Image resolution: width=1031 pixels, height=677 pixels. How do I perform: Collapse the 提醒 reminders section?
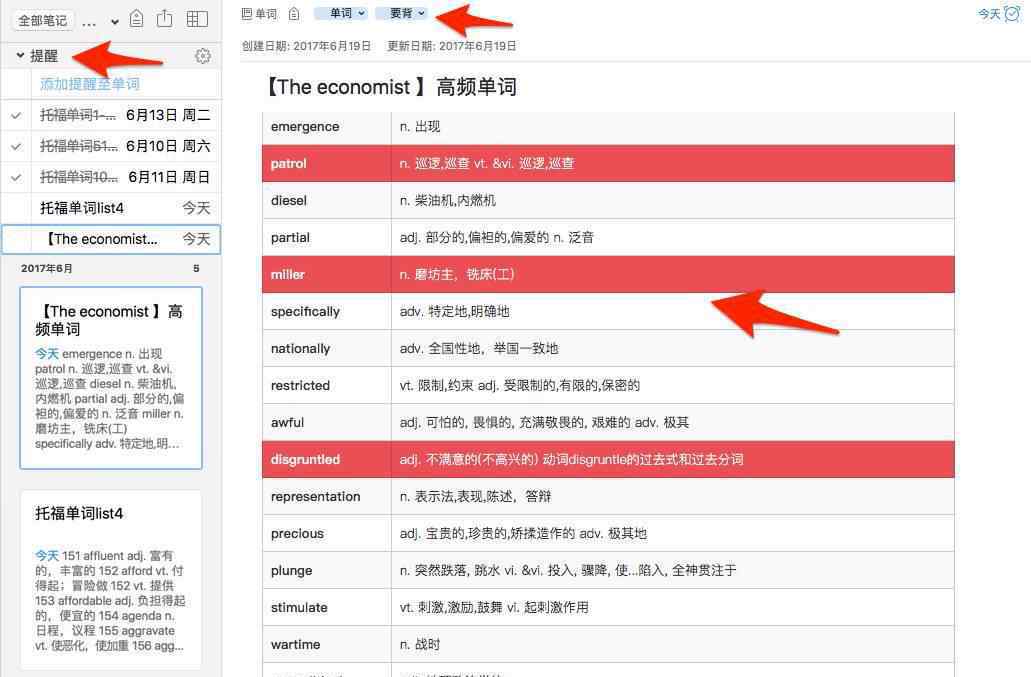(x=20, y=56)
